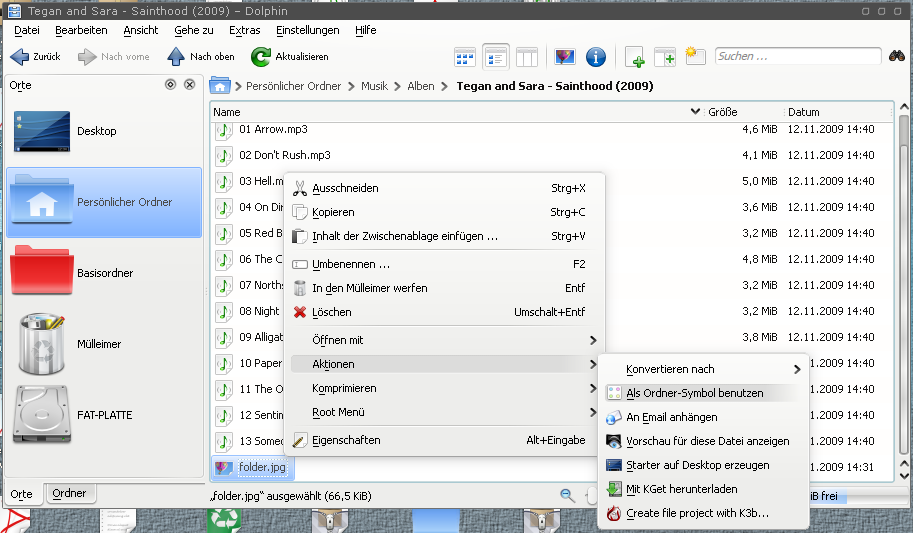
Task: Sort by Größe column header
Action: point(743,112)
